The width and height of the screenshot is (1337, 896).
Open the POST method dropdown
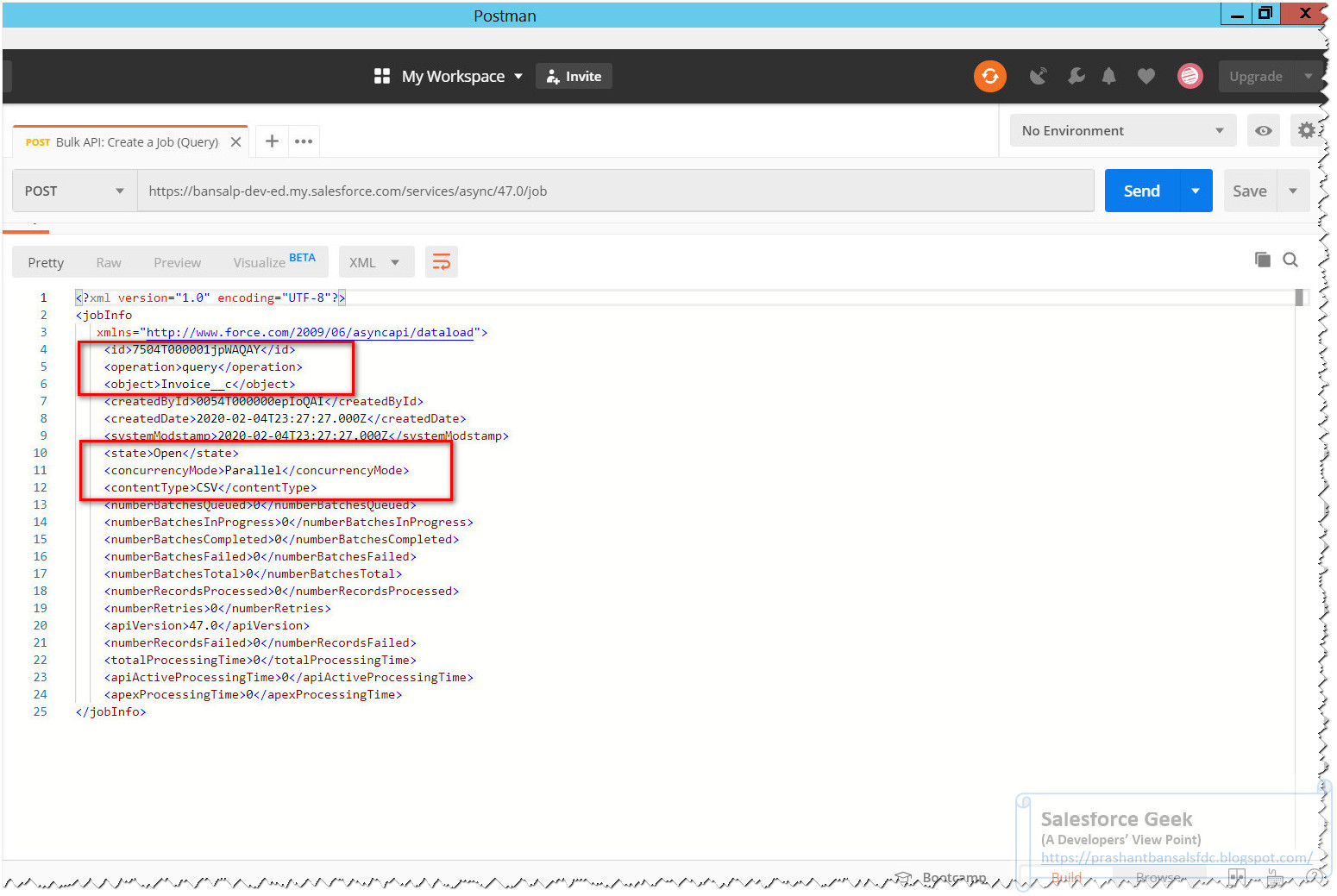(75, 191)
